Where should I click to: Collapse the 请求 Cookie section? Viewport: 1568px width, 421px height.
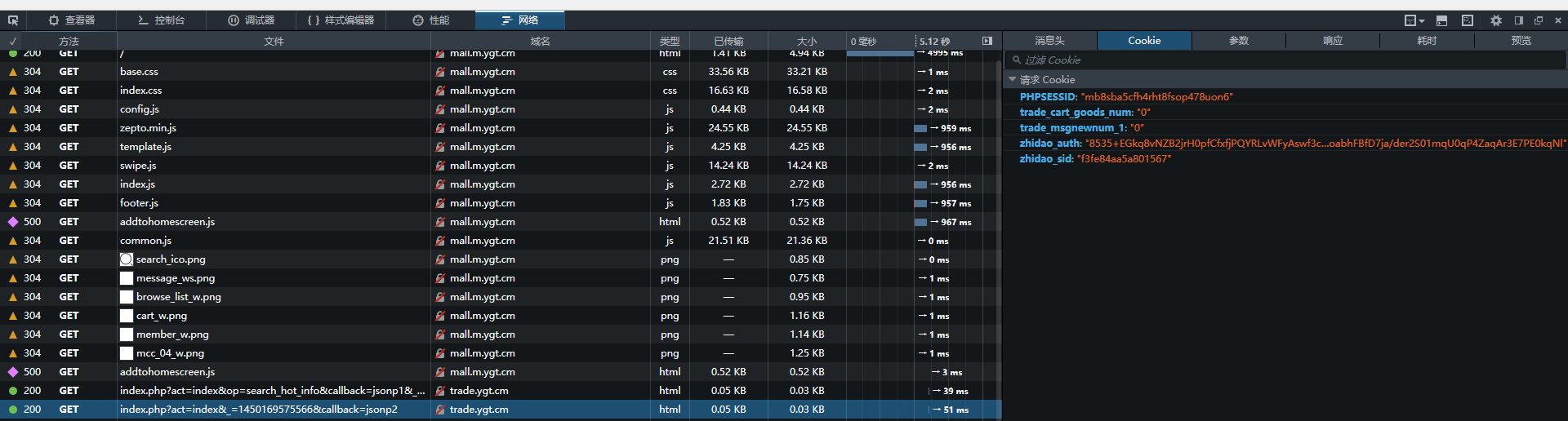point(1013,80)
